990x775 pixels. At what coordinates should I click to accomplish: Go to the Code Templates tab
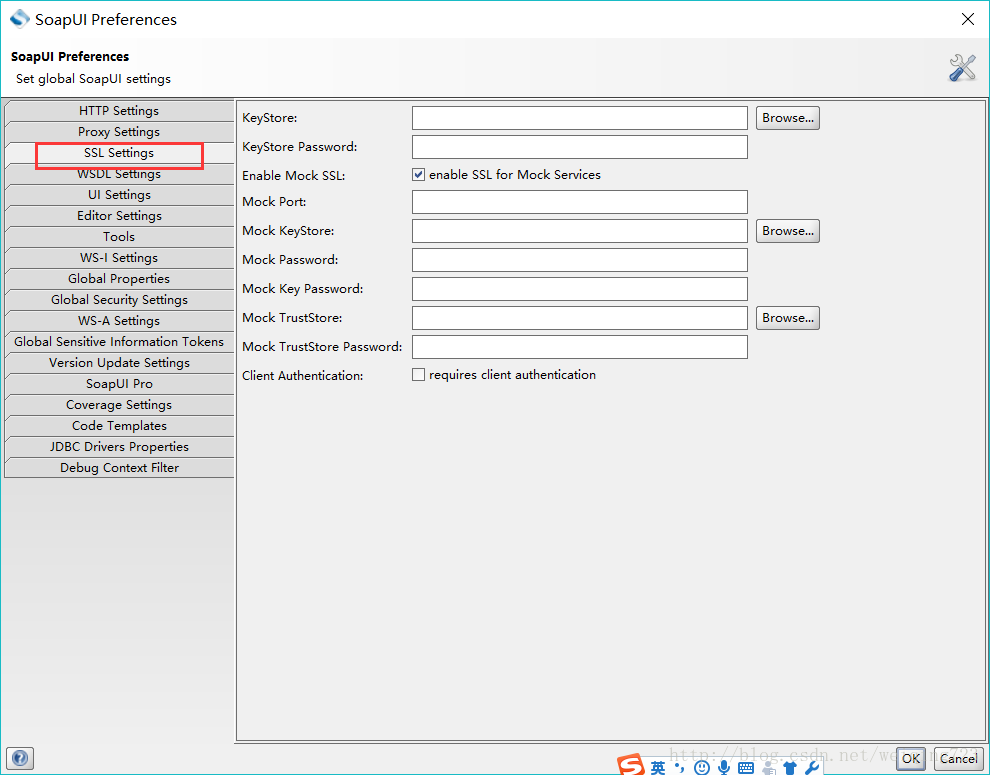pos(119,426)
